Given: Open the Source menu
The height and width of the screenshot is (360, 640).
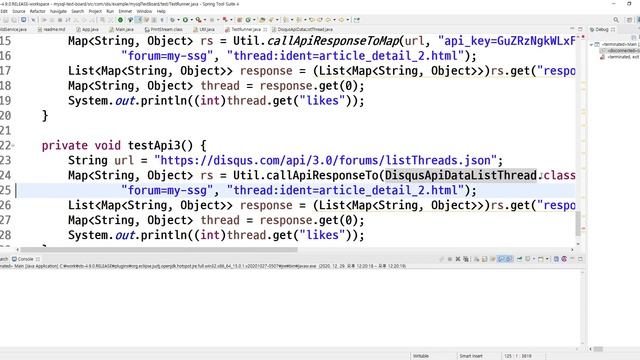Looking at the screenshot, I should 18,11.
